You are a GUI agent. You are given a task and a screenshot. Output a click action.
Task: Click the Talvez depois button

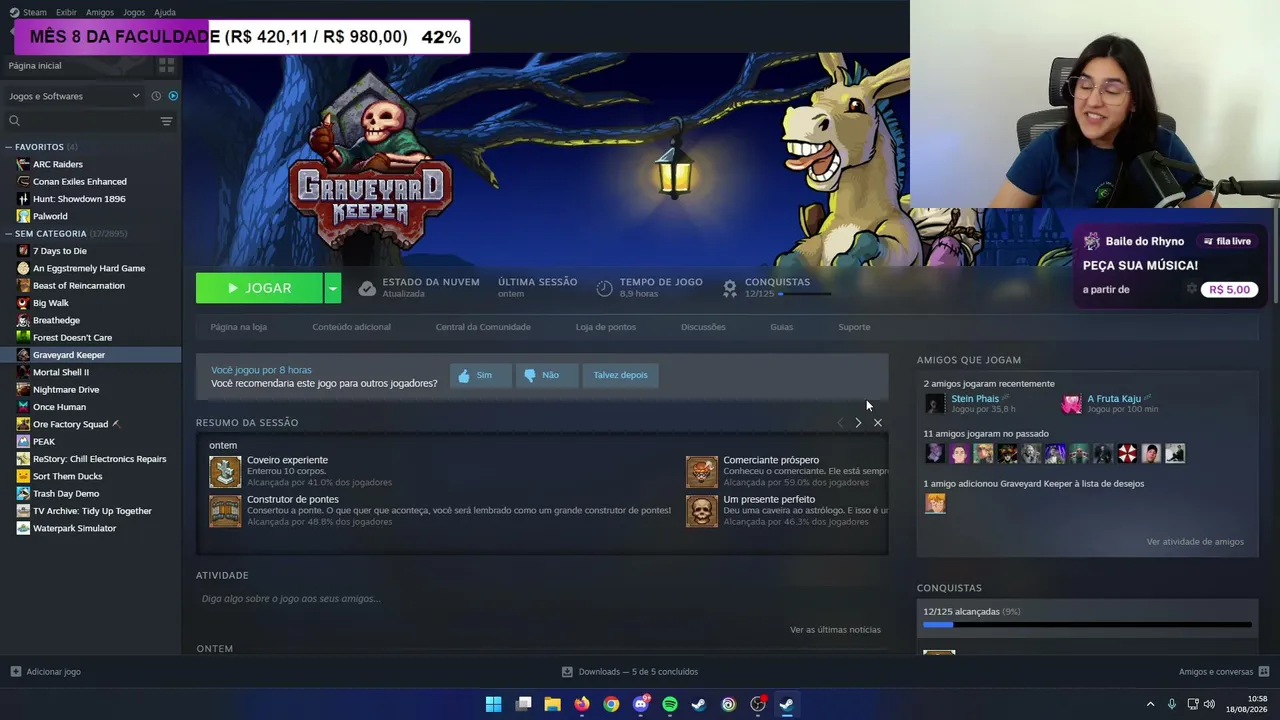point(620,375)
